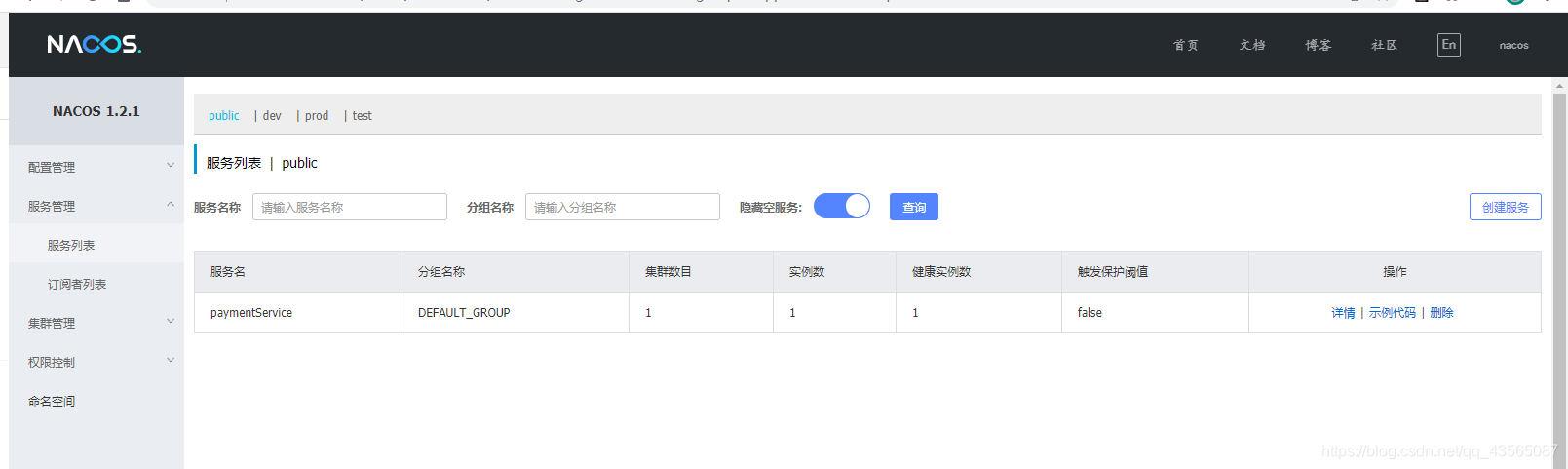
Task: Select the test namespace tab
Action: click(x=362, y=115)
